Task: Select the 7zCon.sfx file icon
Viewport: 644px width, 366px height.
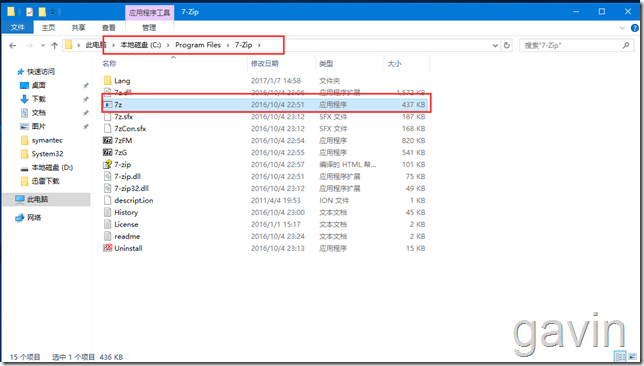Action: pyautogui.click(x=108, y=129)
